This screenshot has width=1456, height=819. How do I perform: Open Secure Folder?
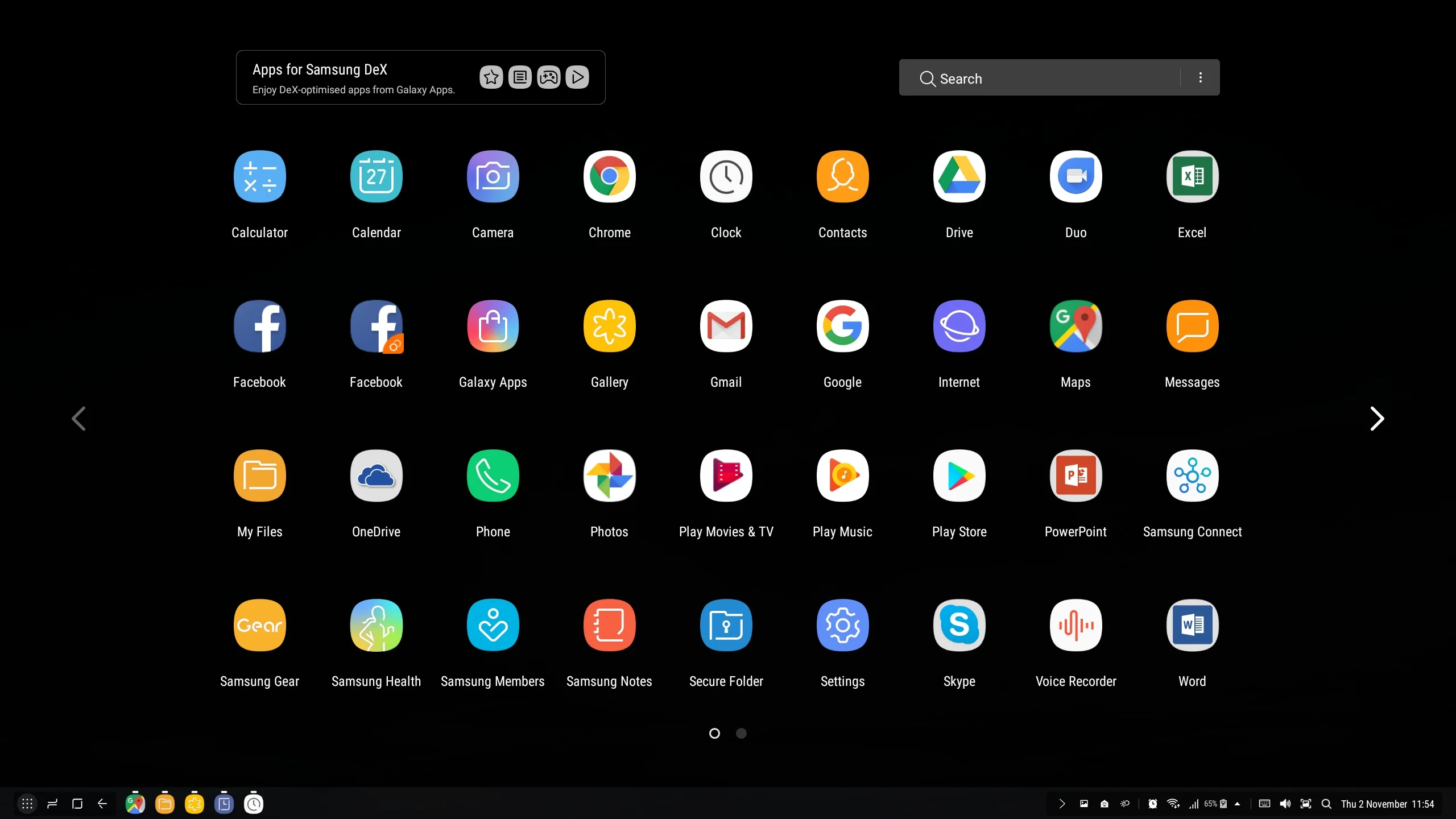[726, 625]
